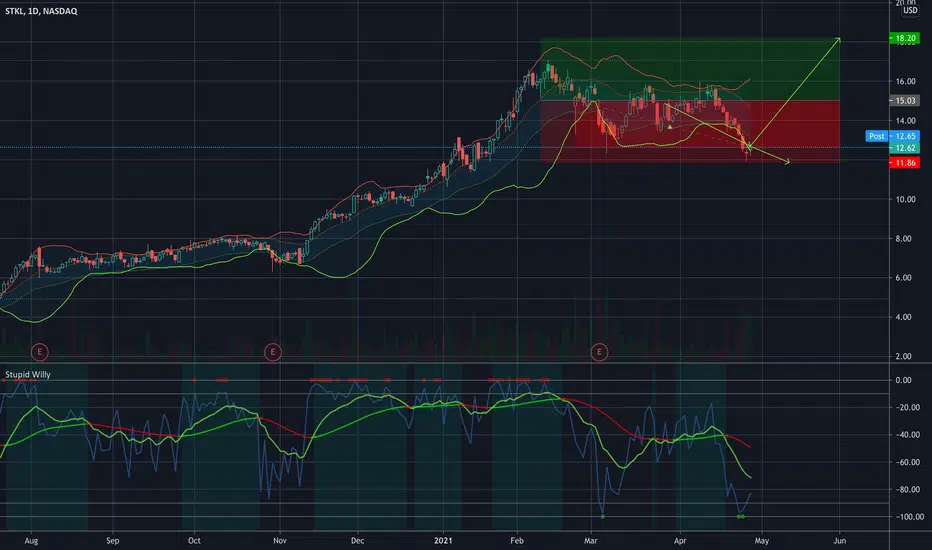Click the green 18.20 target price label
The image size is (932, 550).
904,38
